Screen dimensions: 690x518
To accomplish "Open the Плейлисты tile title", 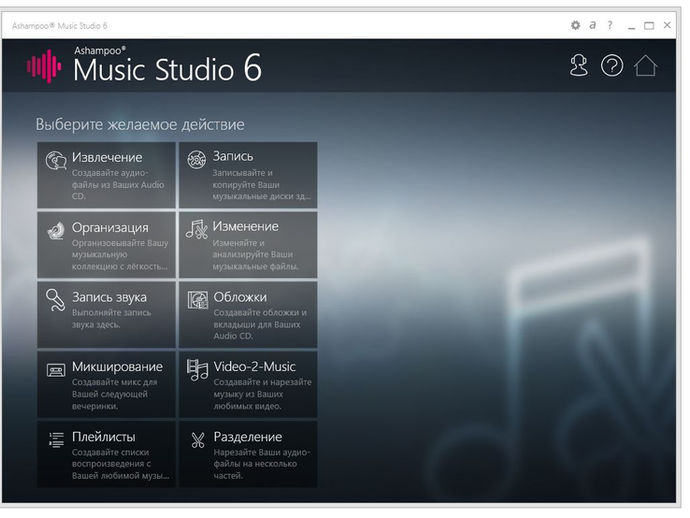I will [x=103, y=437].
